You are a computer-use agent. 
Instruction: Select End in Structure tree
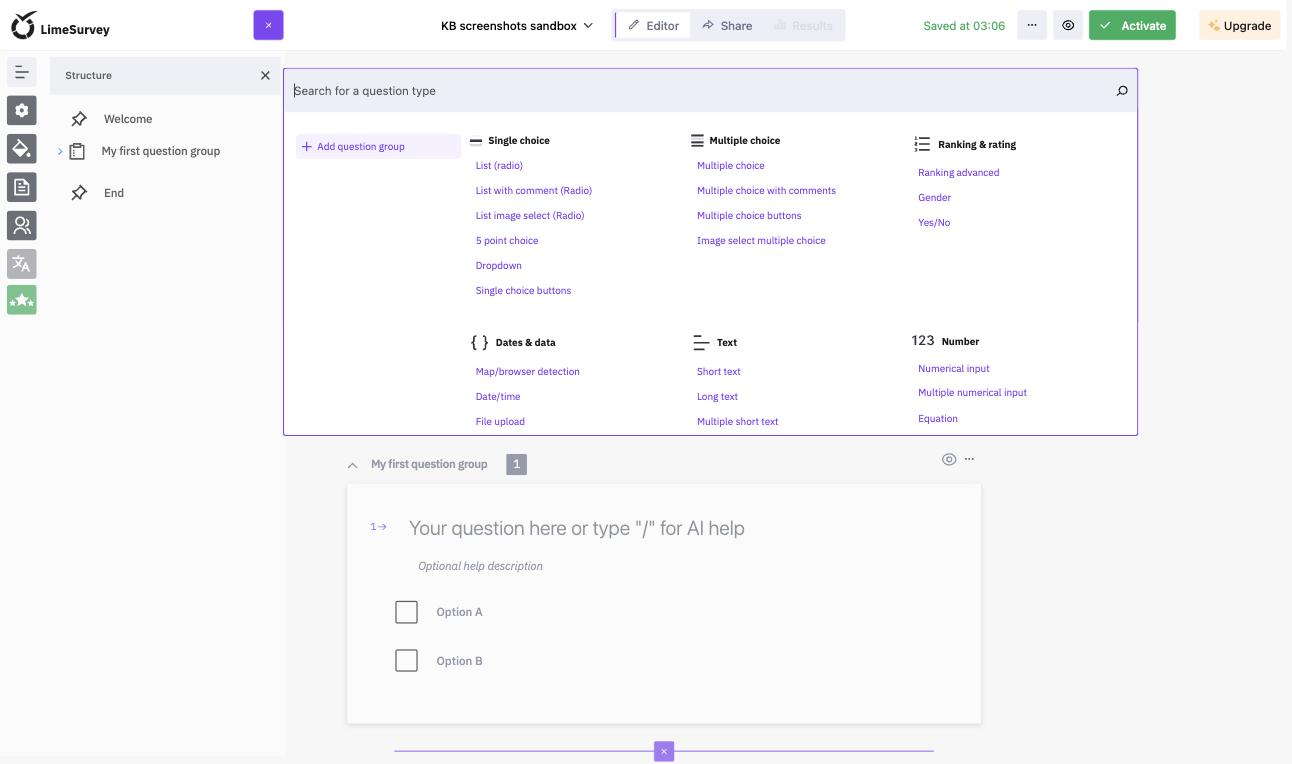click(114, 193)
